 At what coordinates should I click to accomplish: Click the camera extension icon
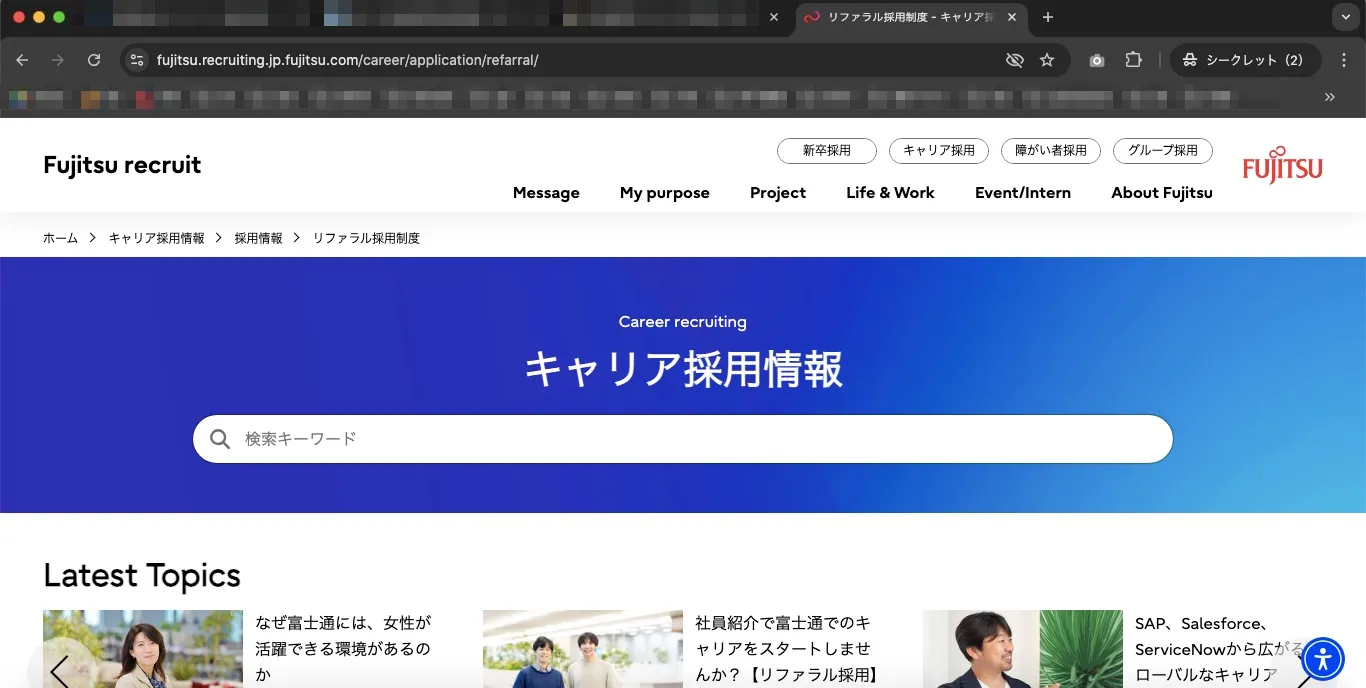1097,60
